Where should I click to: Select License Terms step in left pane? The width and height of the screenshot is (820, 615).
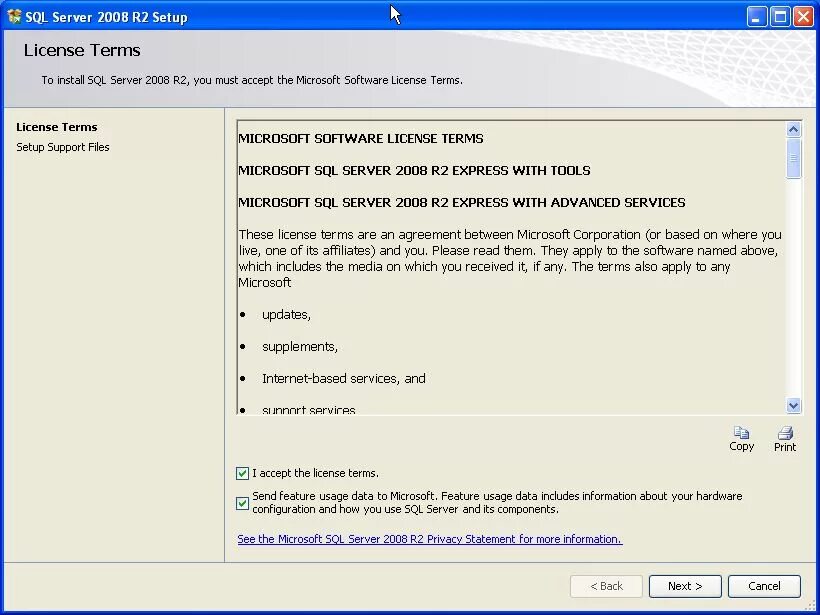point(56,127)
